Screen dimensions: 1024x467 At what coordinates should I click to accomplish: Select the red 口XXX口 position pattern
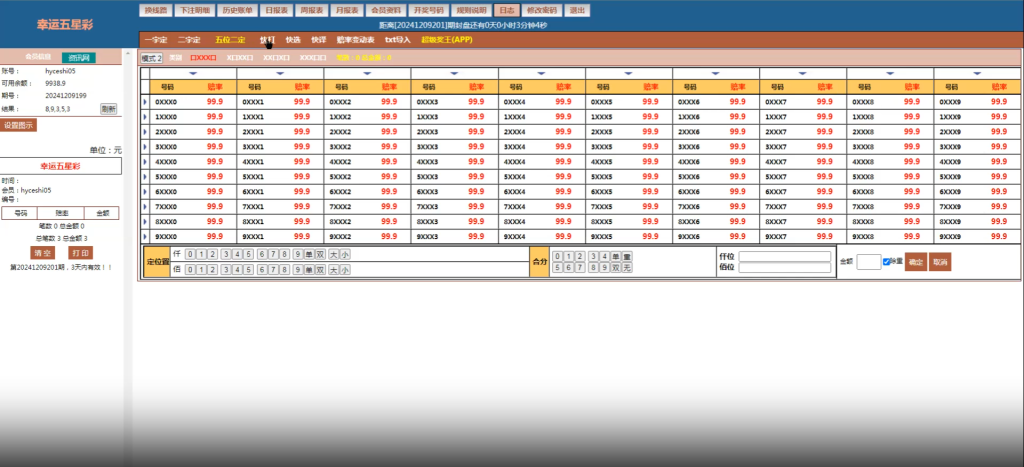coord(203,58)
